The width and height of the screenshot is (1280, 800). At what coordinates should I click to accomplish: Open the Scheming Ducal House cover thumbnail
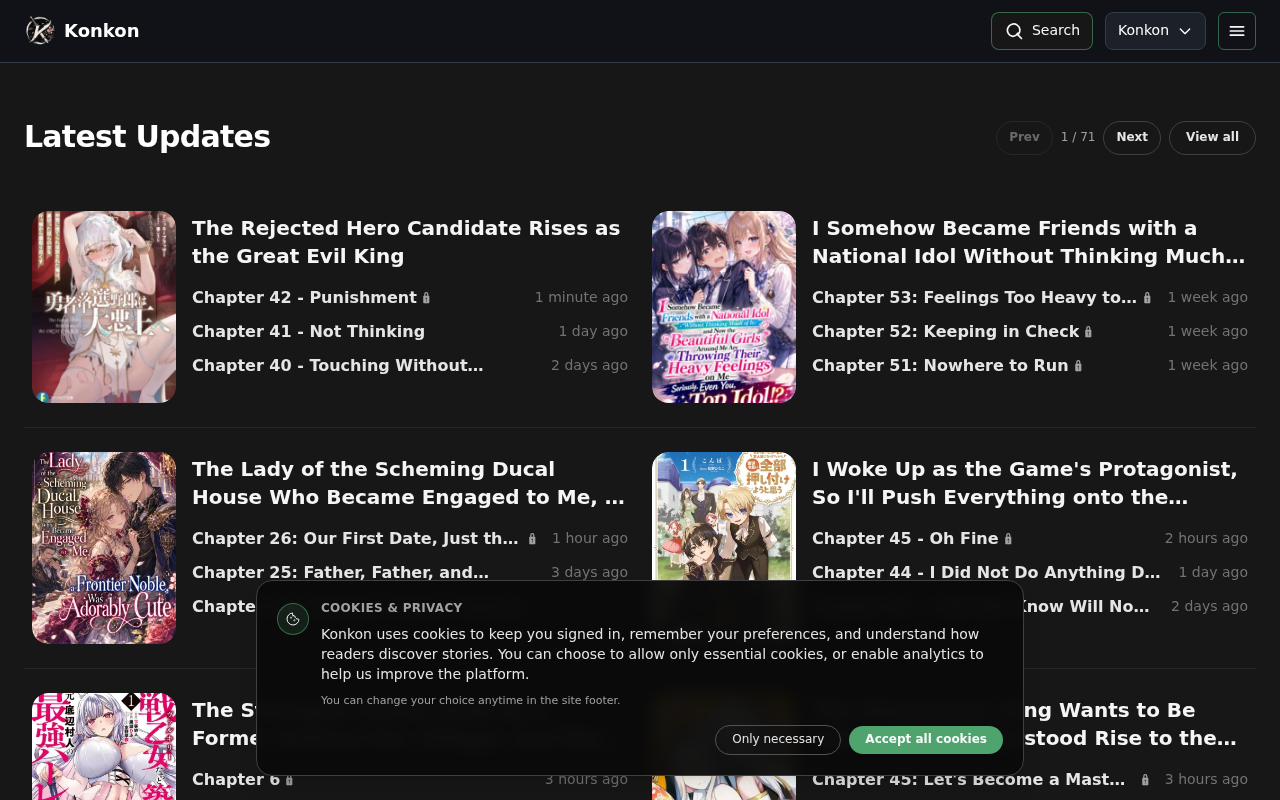click(x=104, y=548)
